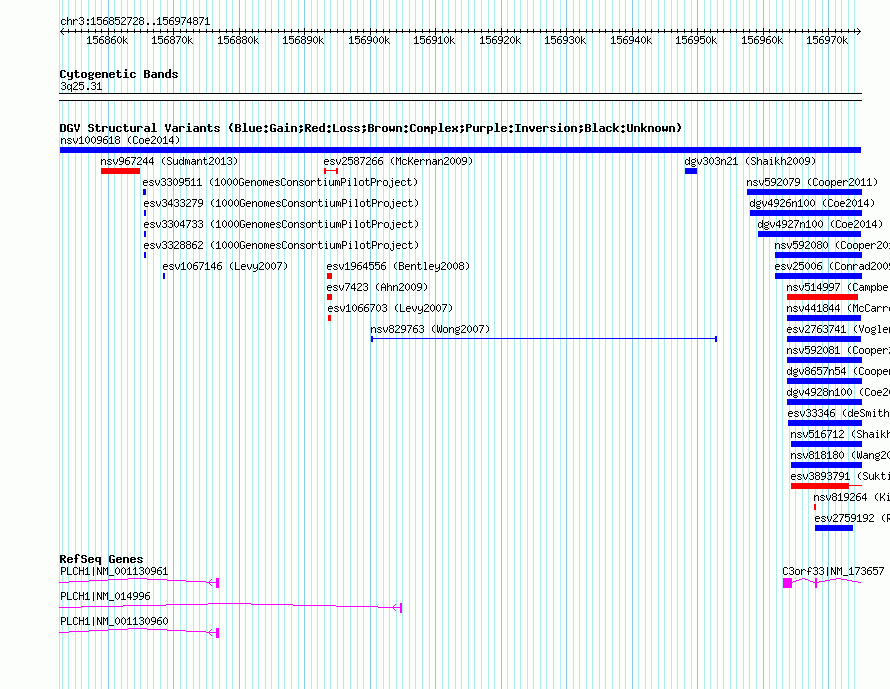Click the long nsv1009618 blue gain bar
The image size is (890, 689).
[x=460, y=150]
